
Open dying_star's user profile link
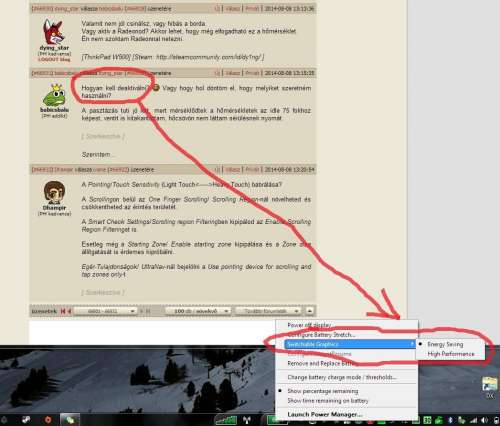(54, 48)
